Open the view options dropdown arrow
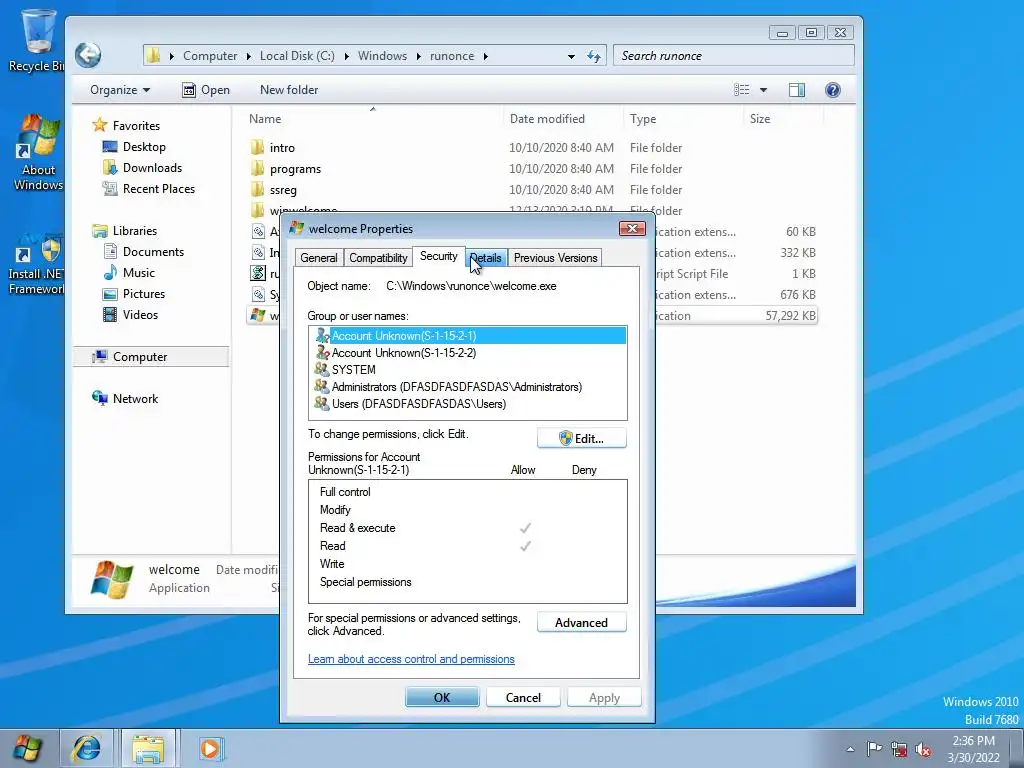This screenshot has height=768, width=1024. click(763, 90)
